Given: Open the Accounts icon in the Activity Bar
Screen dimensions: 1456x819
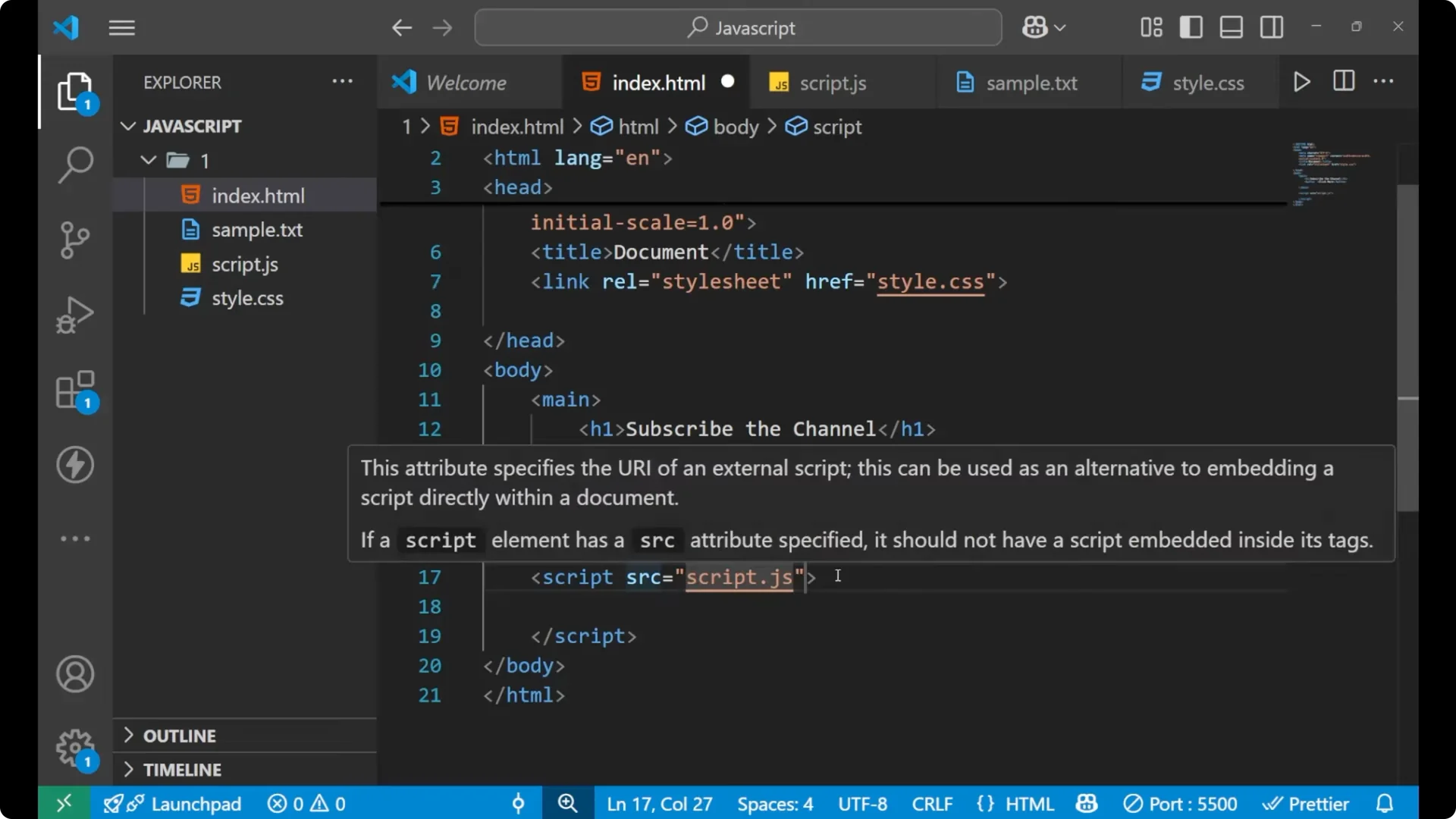Looking at the screenshot, I should point(75,674).
